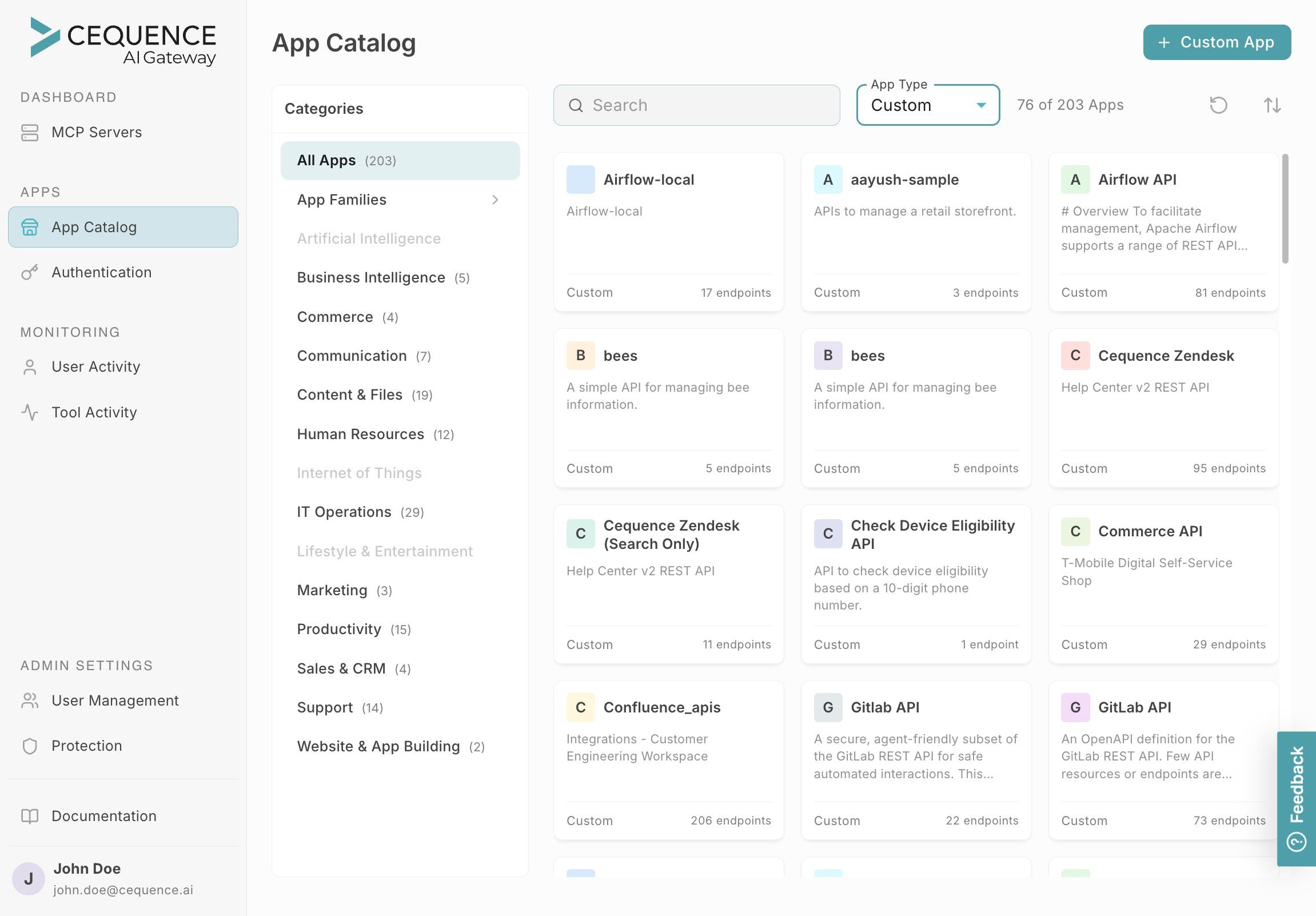Open the Feedback side tab
Screen dimensions: 1316x916
[x=1297, y=798]
